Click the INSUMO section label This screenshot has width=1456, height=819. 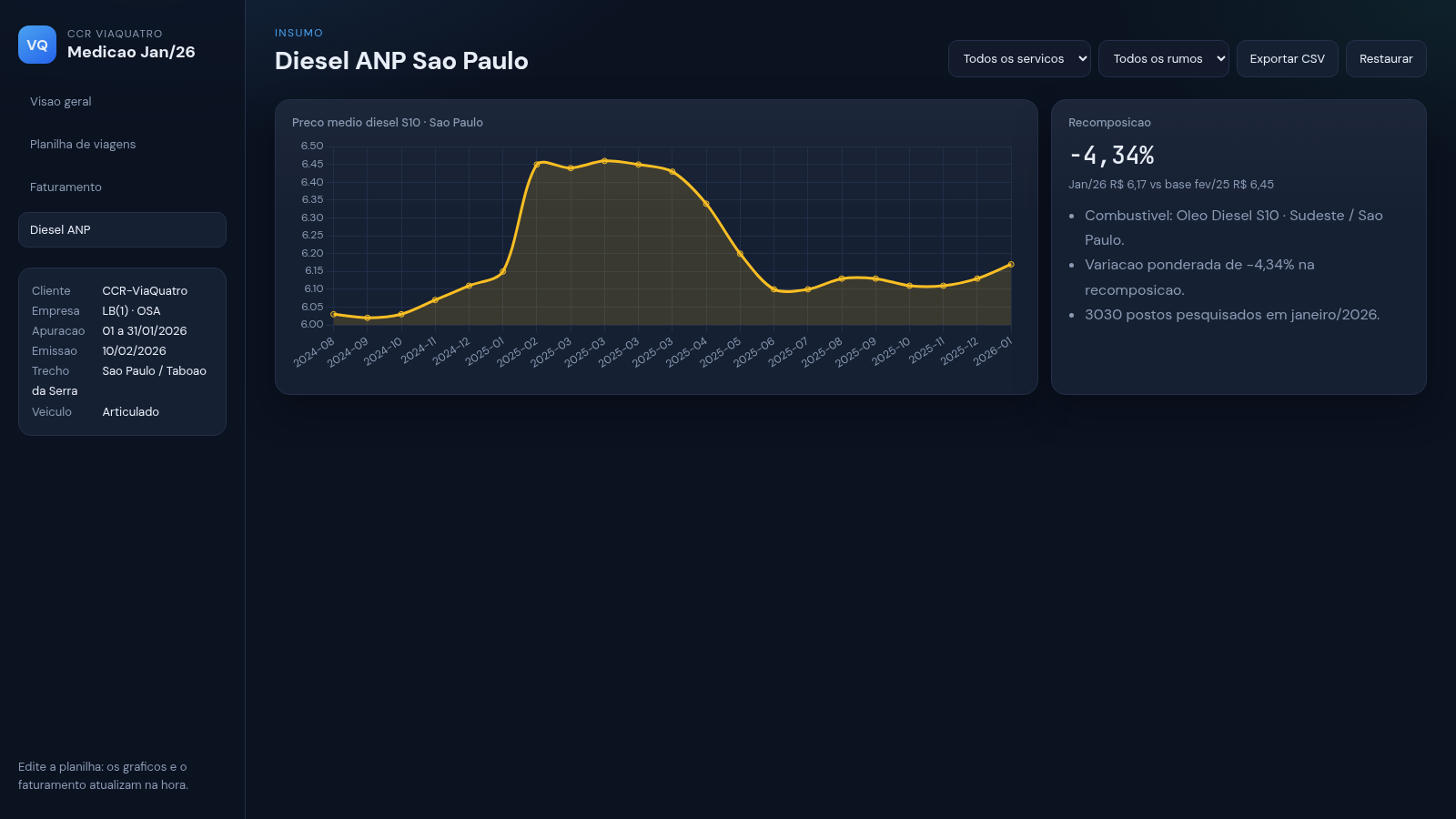(298, 33)
